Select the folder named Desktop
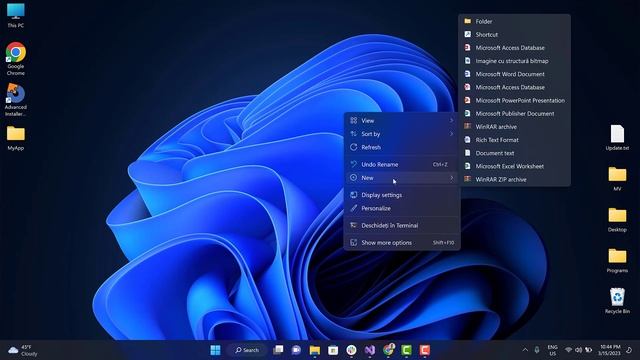Screen dimensions: 640x360 click(617, 220)
